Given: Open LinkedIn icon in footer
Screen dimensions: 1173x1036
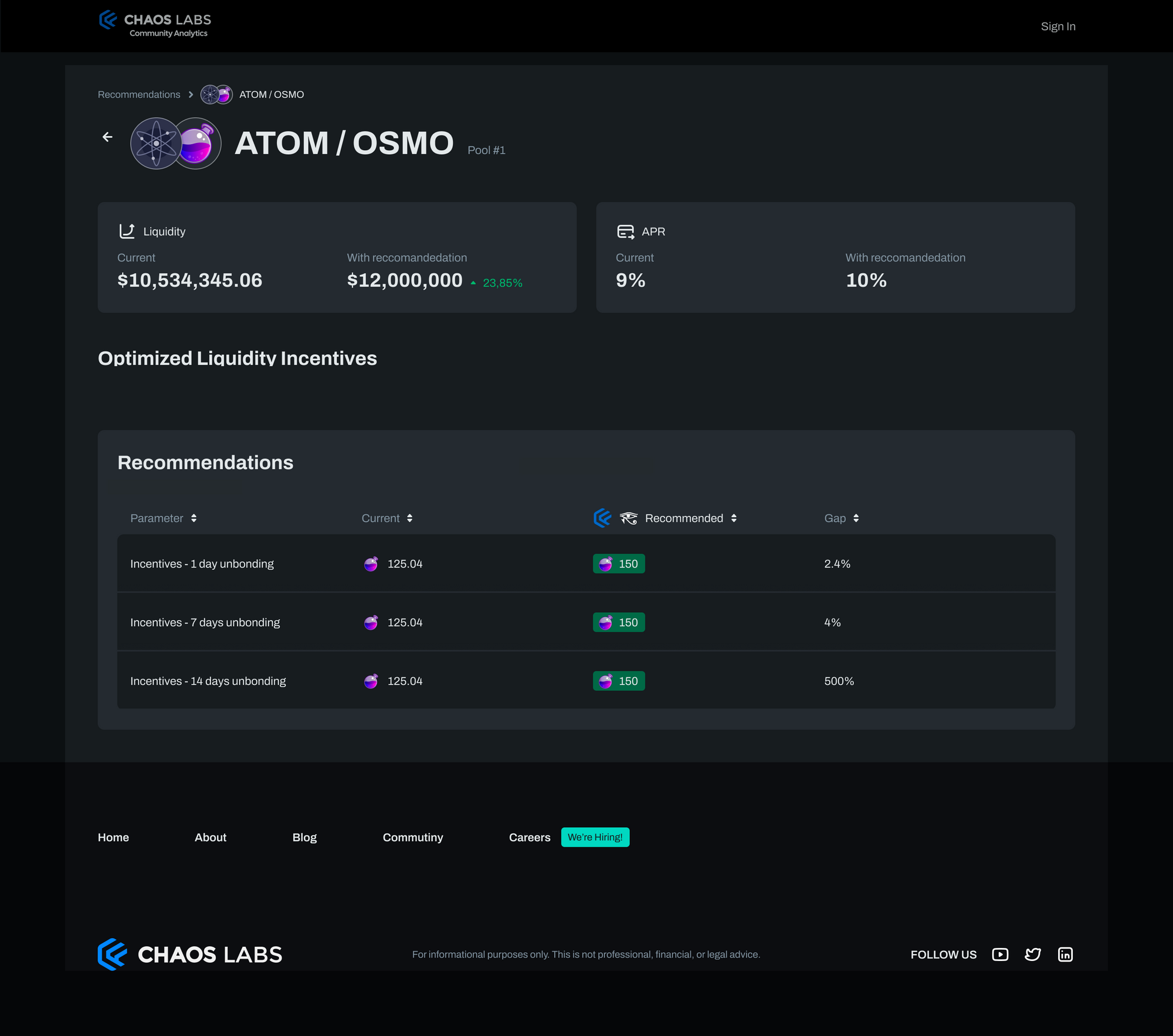Looking at the screenshot, I should click(1065, 955).
